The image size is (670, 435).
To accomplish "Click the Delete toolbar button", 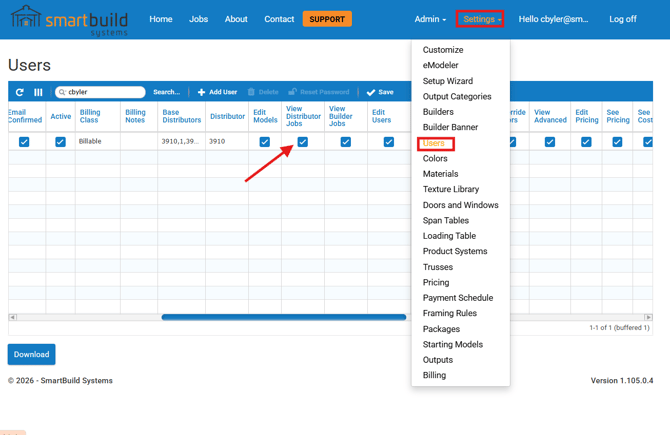I will tap(263, 92).
